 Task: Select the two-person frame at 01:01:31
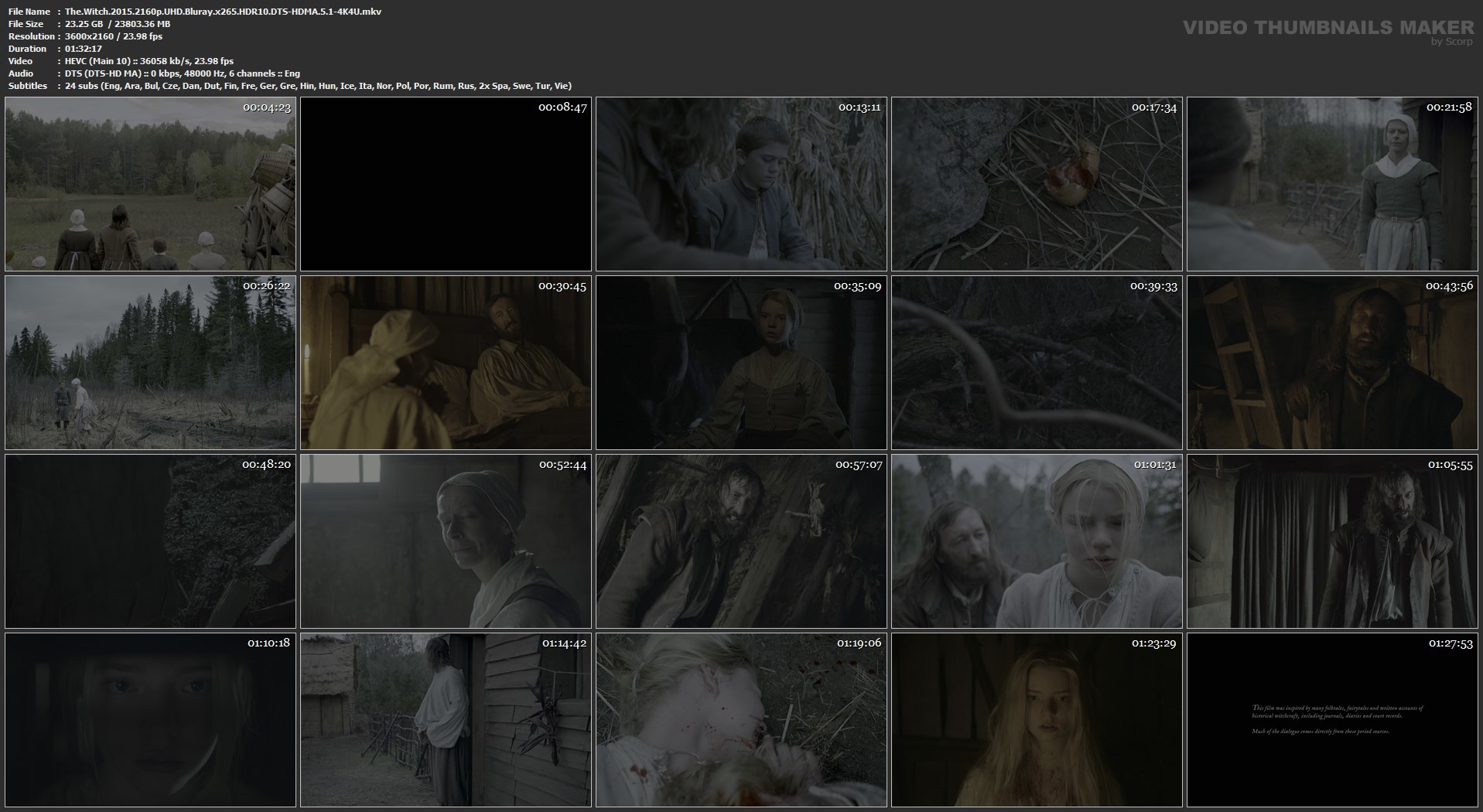pyautogui.click(x=1037, y=541)
